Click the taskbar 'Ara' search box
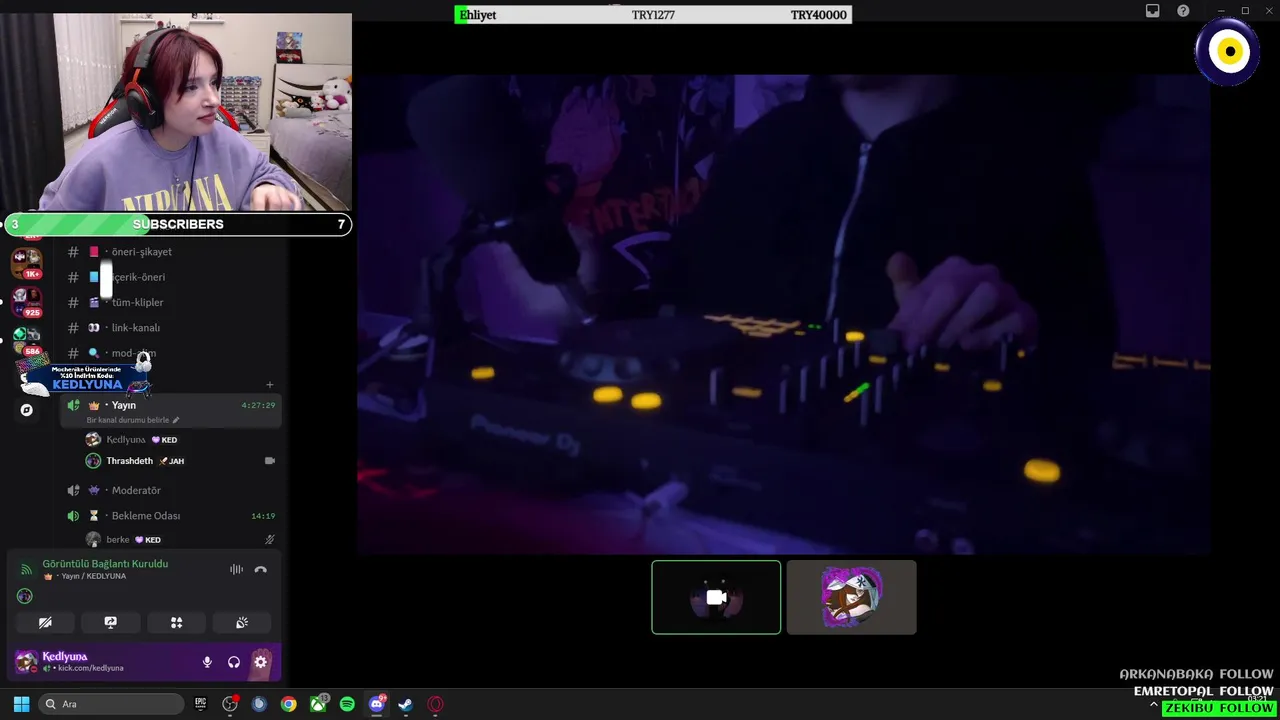The height and width of the screenshot is (720, 1280). [112, 704]
